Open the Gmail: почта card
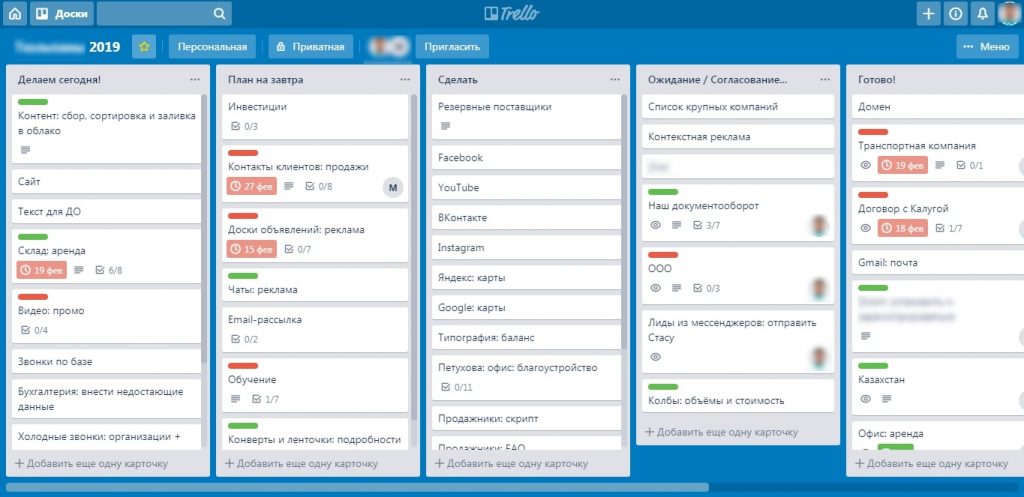Screen dimensions: 1024x497 938,262
